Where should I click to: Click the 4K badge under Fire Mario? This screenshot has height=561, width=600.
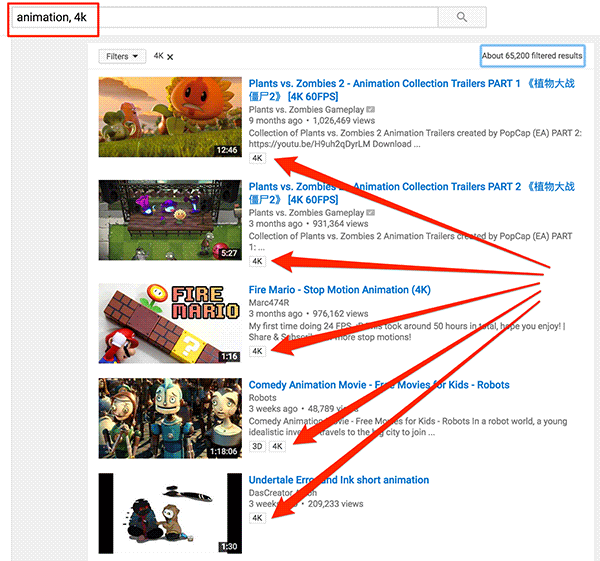pyautogui.click(x=257, y=351)
